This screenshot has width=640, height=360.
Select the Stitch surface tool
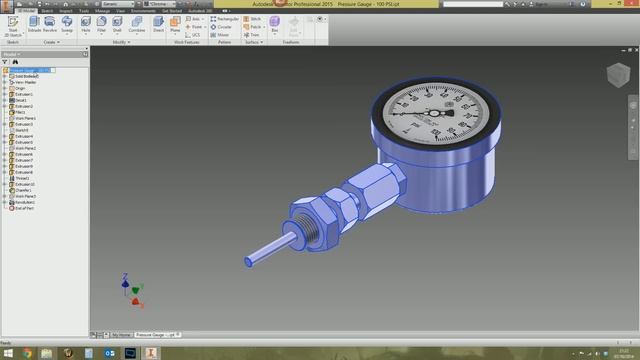coord(252,19)
